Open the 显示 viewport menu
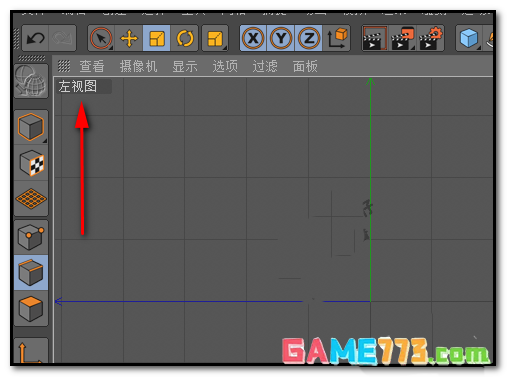The width and height of the screenshot is (507, 377). pyautogui.click(x=185, y=66)
